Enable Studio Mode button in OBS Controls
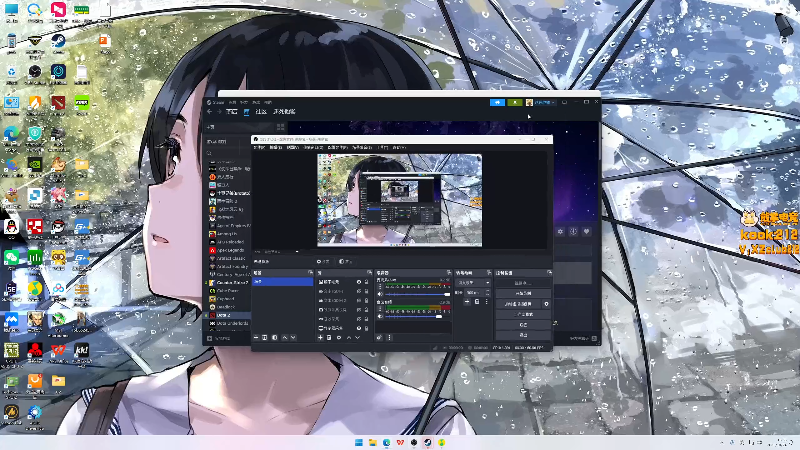The height and width of the screenshot is (450, 800). pos(523,314)
